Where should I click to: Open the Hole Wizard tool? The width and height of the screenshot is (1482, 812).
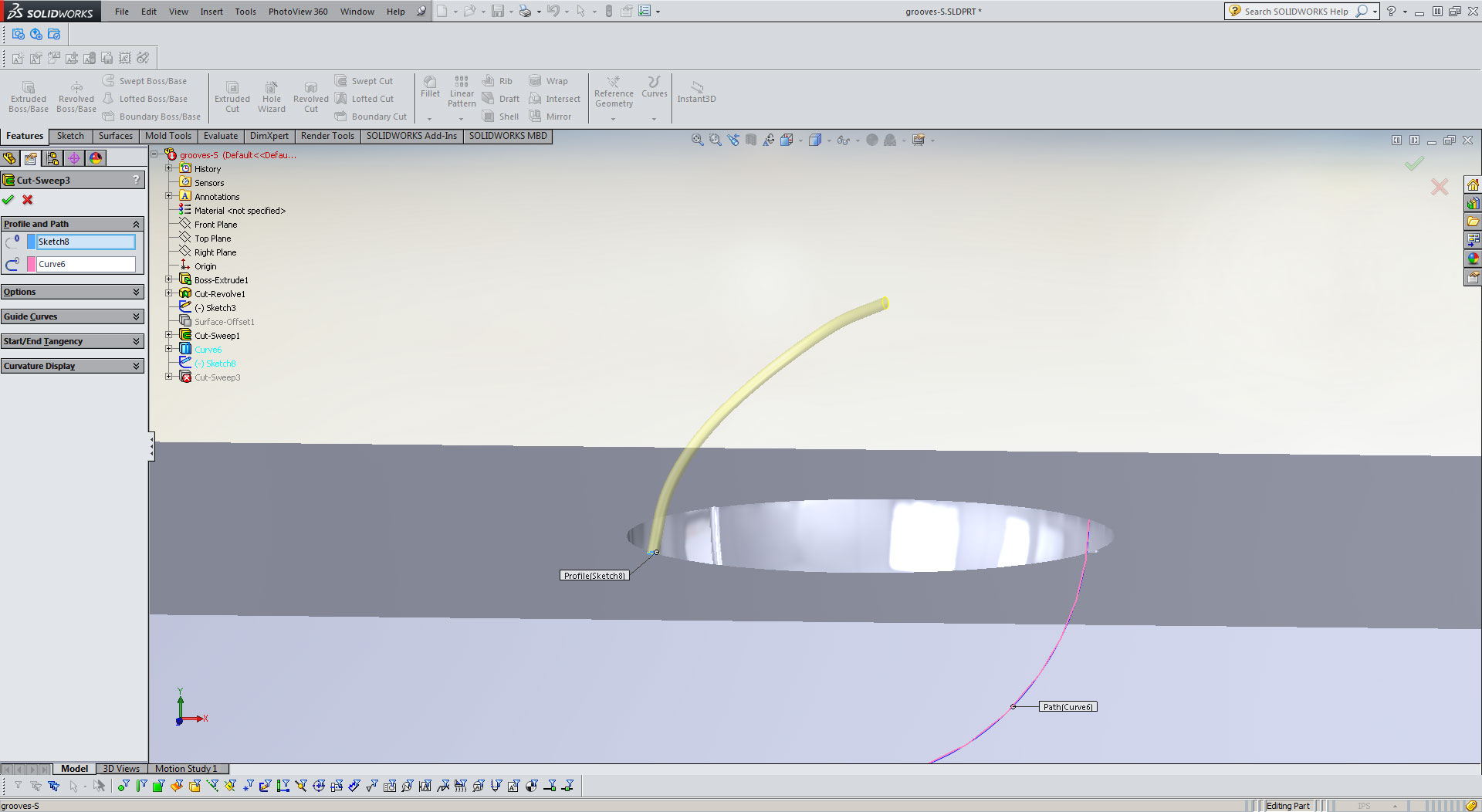(272, 94)
